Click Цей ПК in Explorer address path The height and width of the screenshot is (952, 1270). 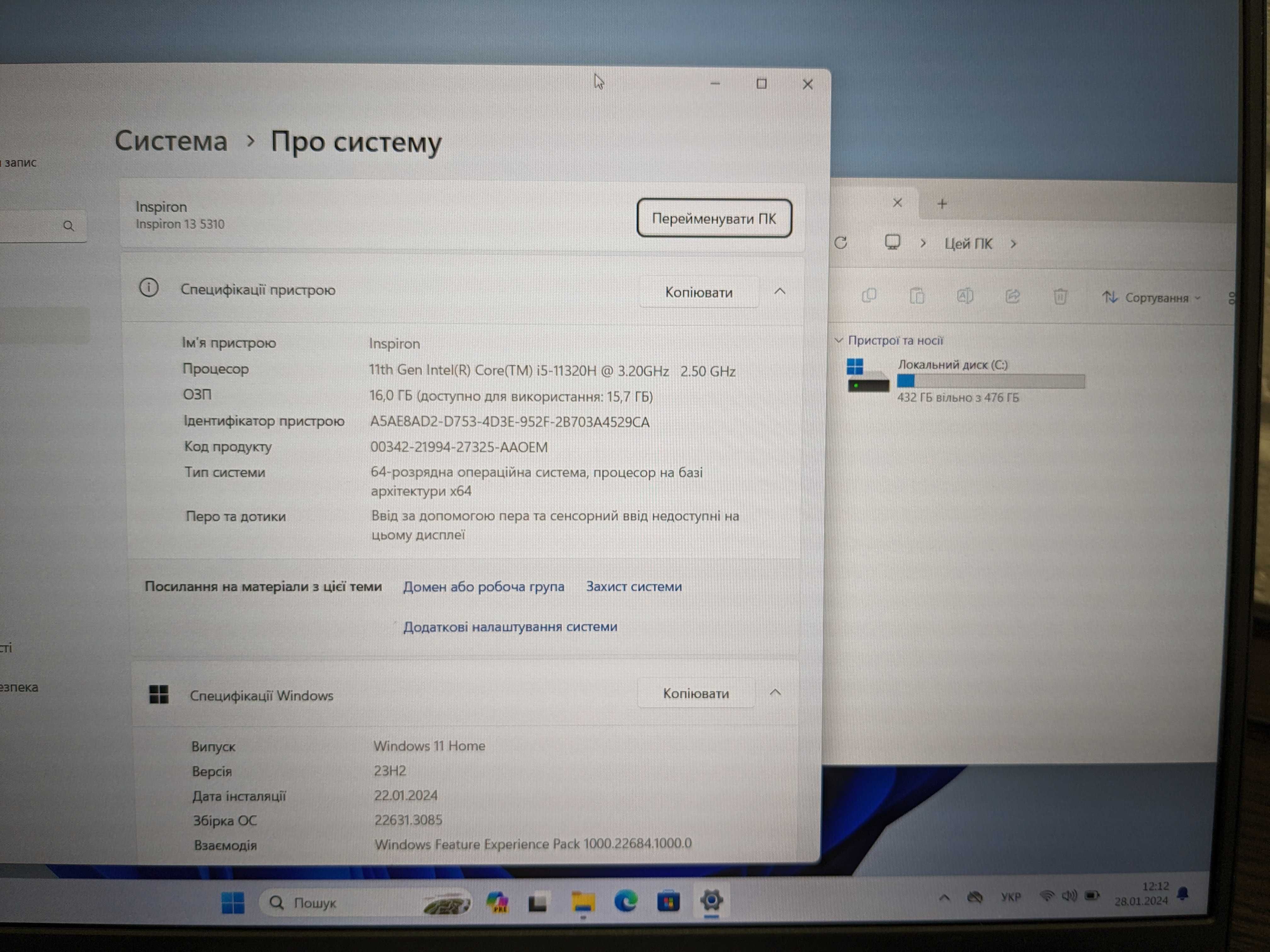pyautogui.click(x=968, y=244)
